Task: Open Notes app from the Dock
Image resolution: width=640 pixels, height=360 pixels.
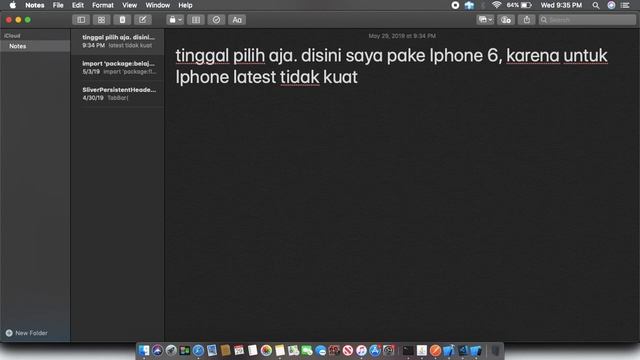Action: coord(280,351)
